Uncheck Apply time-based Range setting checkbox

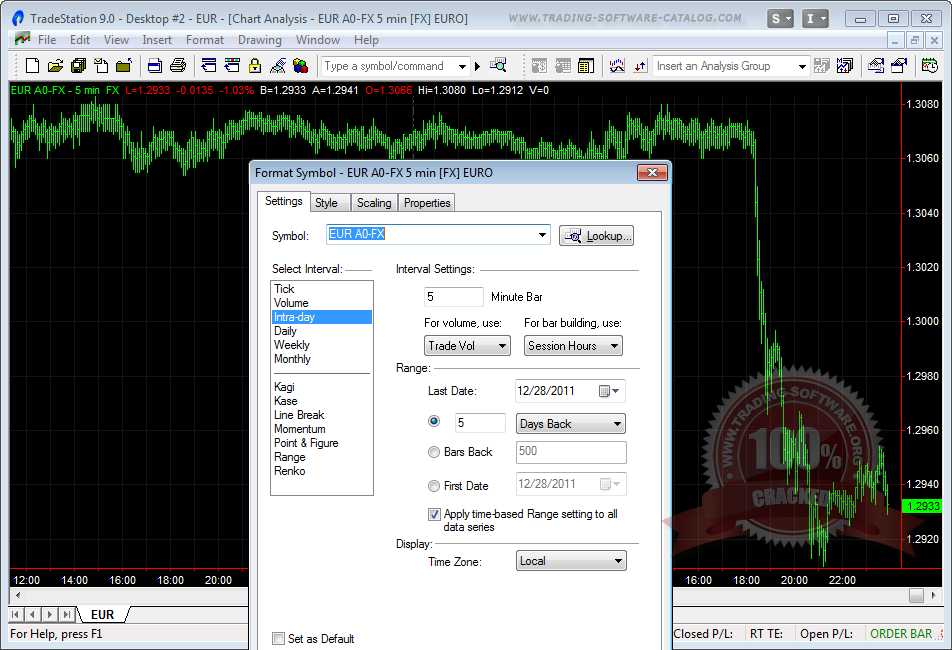(434, 514)
